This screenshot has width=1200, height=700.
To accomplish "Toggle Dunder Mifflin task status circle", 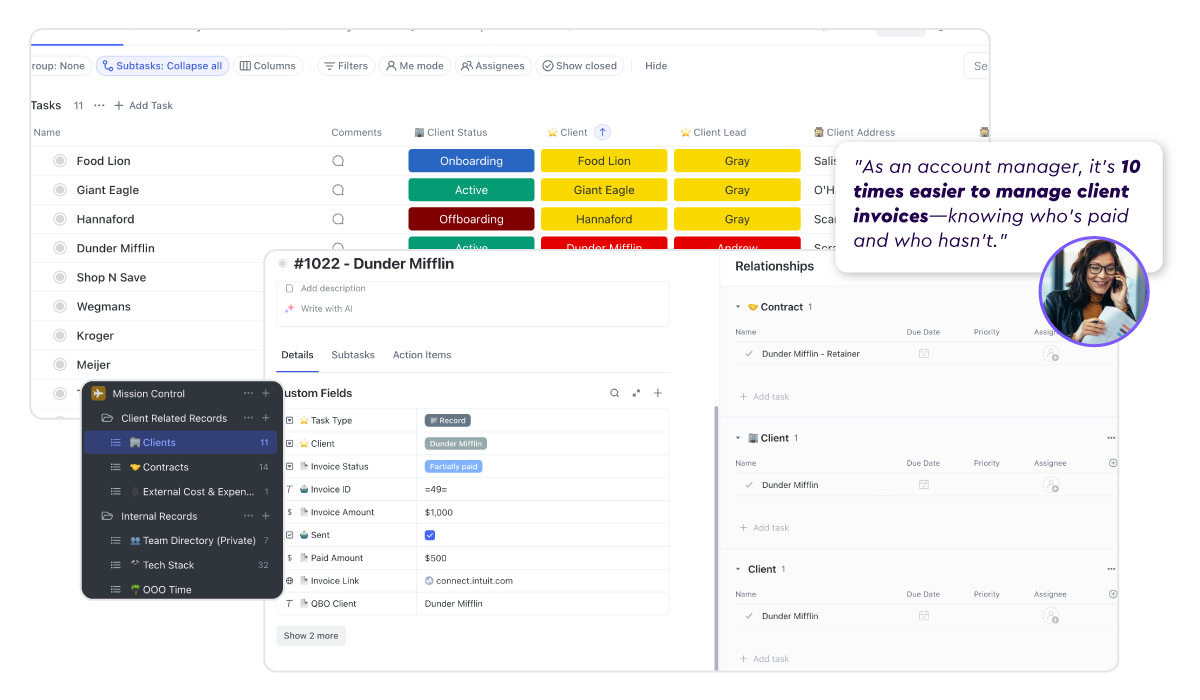I will [60, 248].
